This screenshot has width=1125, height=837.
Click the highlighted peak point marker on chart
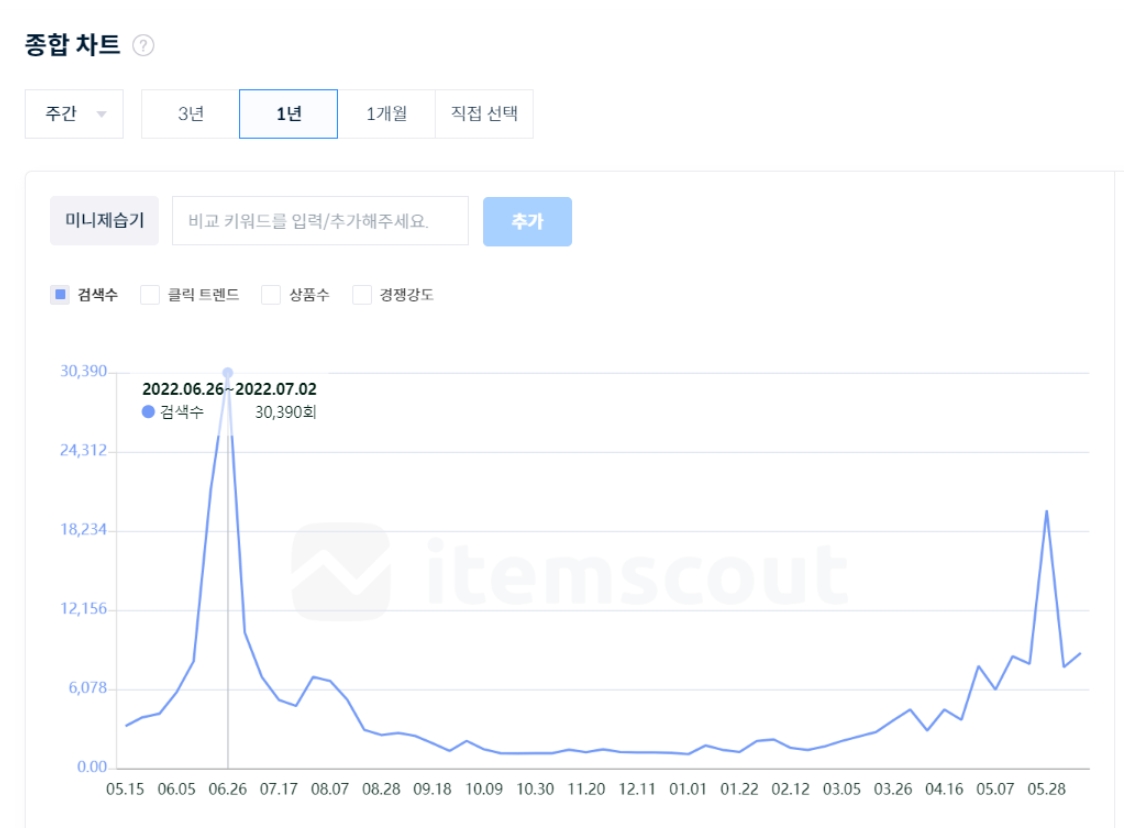pos(228,372)
